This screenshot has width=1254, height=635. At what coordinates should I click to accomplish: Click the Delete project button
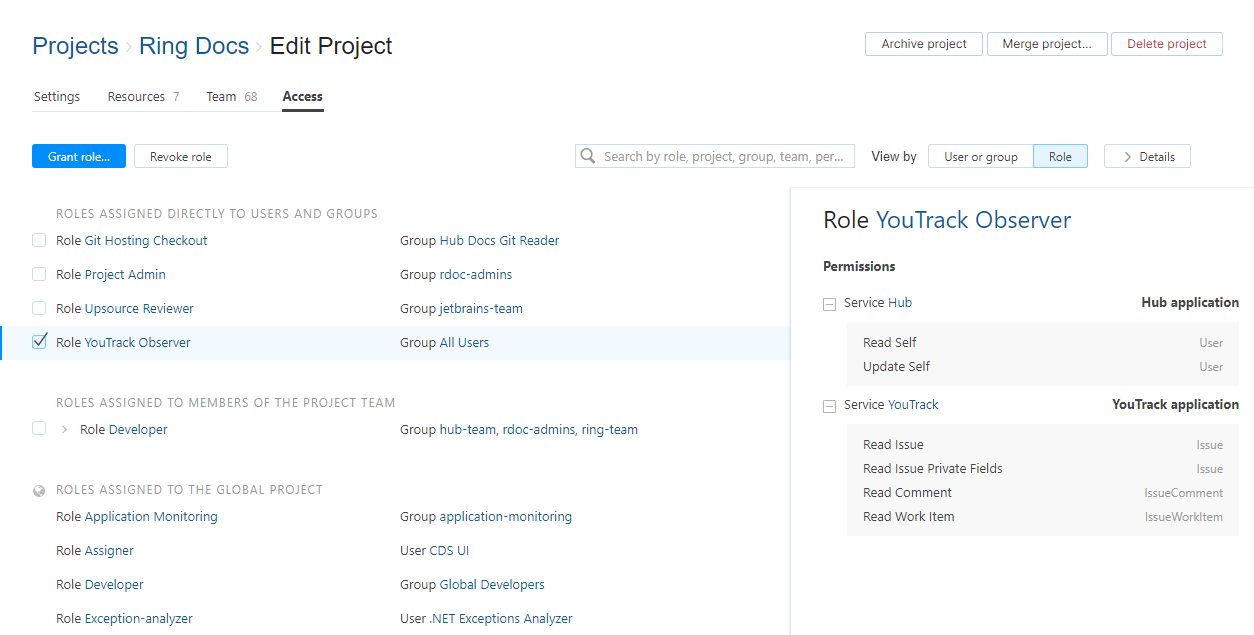coord(1166,44)
